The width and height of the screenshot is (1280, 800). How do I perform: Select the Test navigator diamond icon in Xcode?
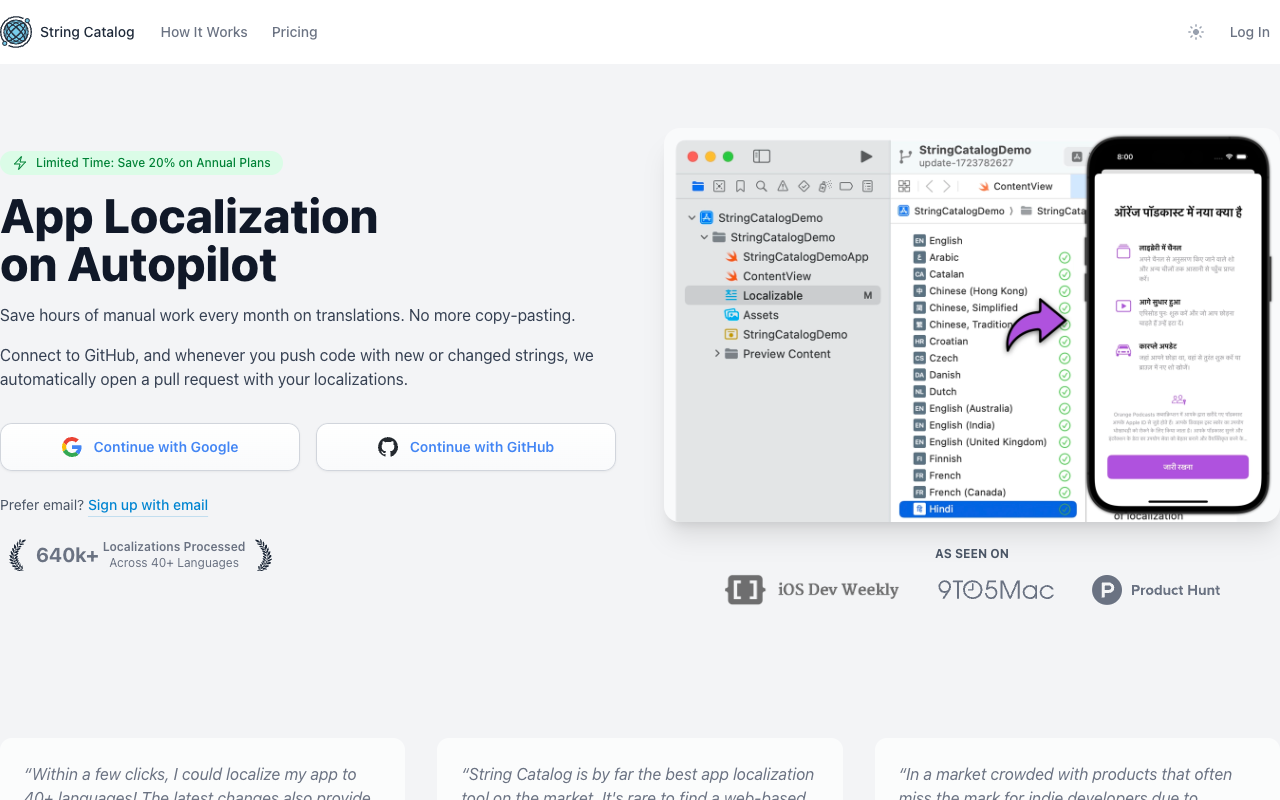point(804,186)
